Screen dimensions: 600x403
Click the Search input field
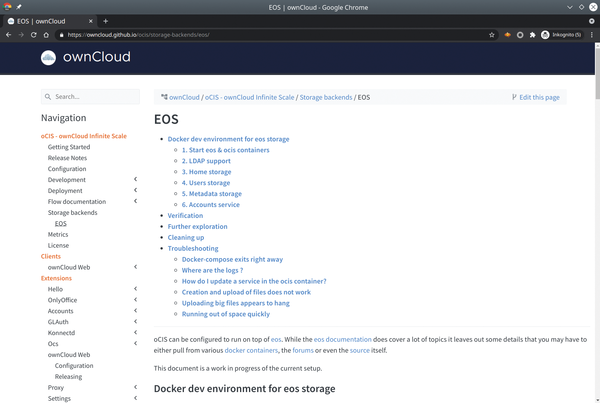click(x=90, y=97)
